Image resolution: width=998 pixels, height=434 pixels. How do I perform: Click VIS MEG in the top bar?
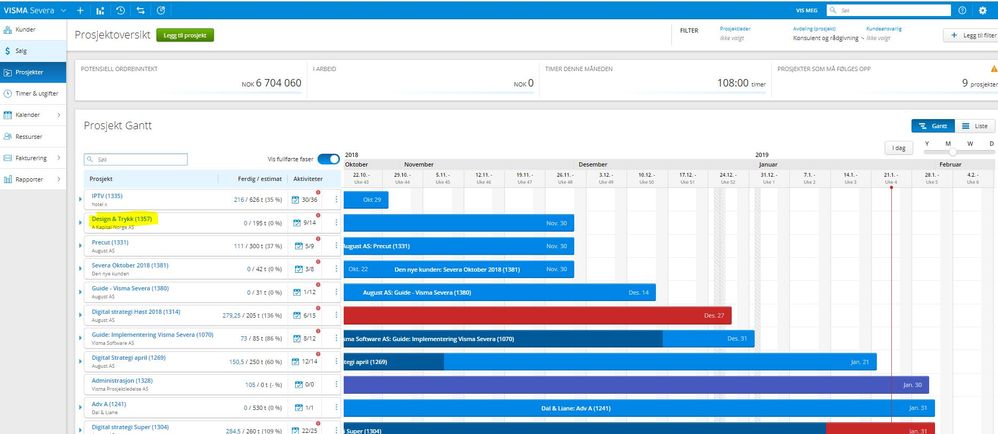(x=806, y=11)
